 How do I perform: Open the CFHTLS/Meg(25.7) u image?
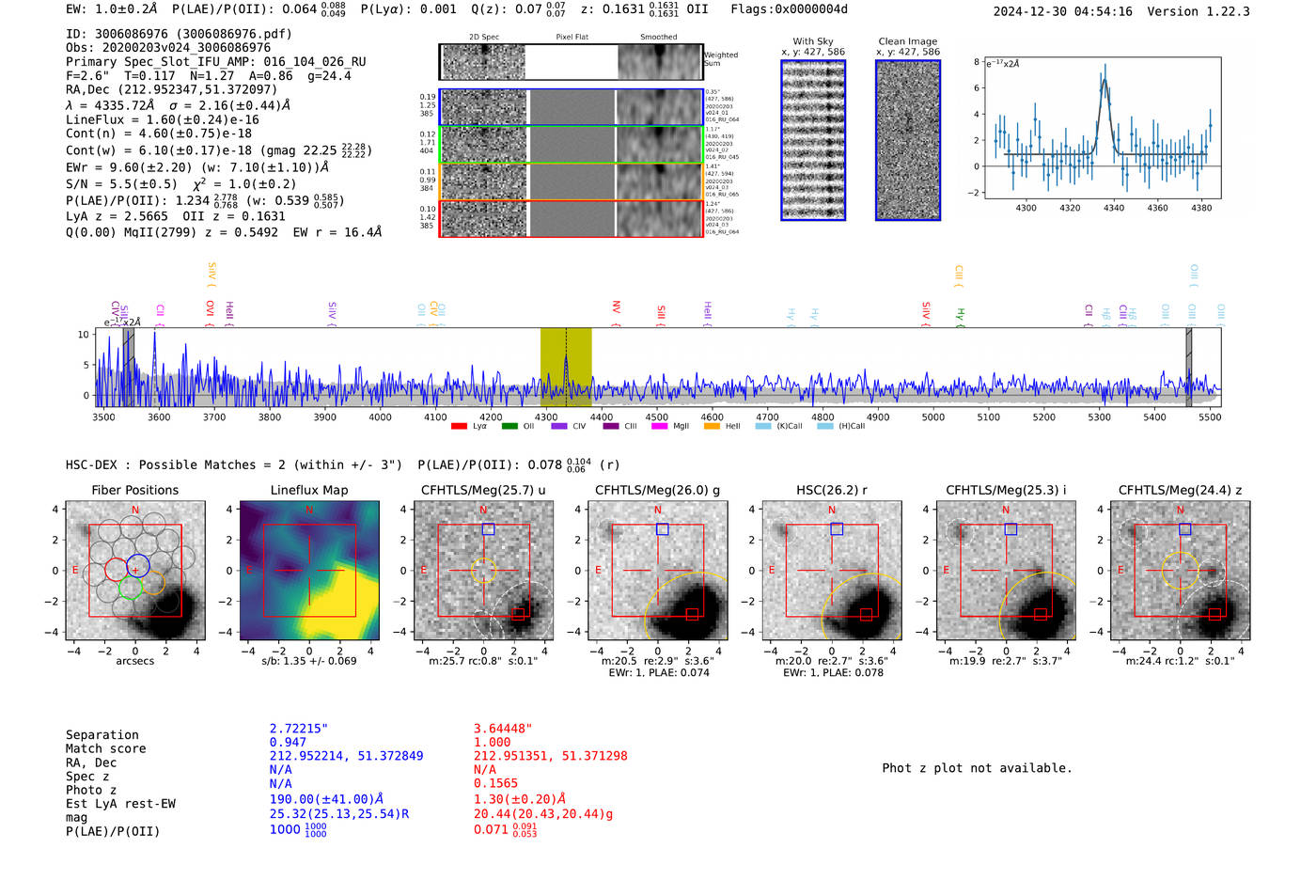(483, 571)
